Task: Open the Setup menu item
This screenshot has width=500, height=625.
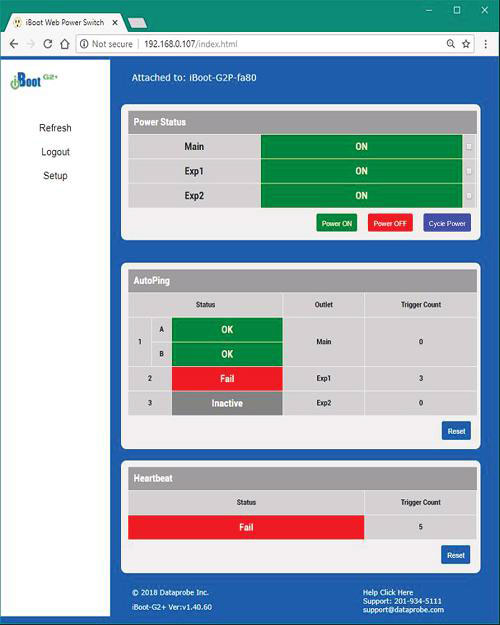Action: click(55, 176)
